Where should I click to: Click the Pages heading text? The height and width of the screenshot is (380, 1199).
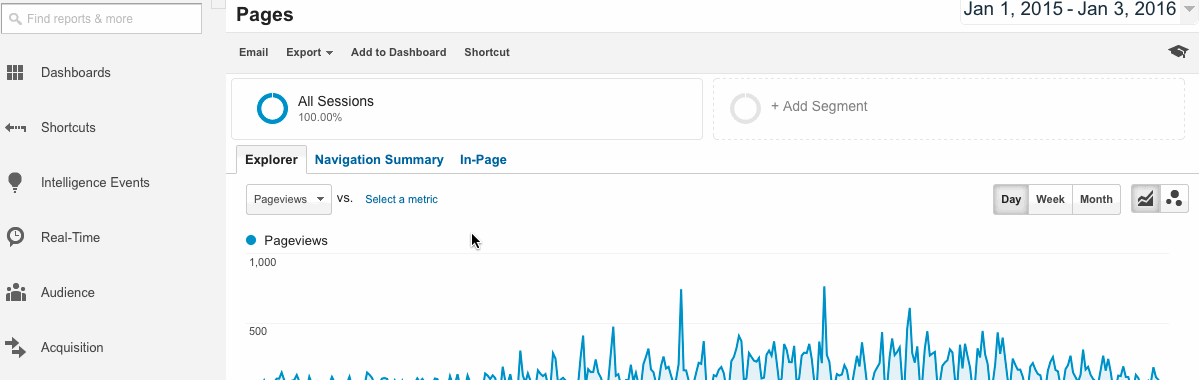pos(265,14)
